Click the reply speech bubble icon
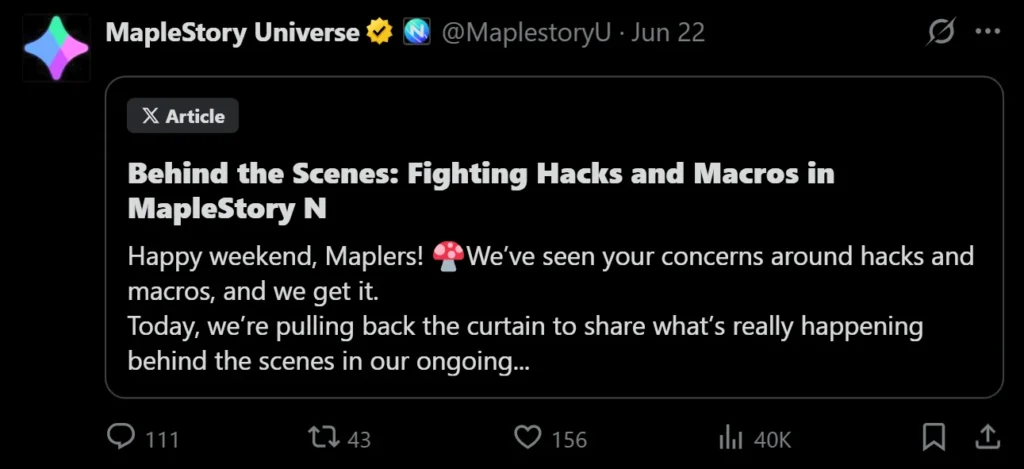 [x=121, y=438]
